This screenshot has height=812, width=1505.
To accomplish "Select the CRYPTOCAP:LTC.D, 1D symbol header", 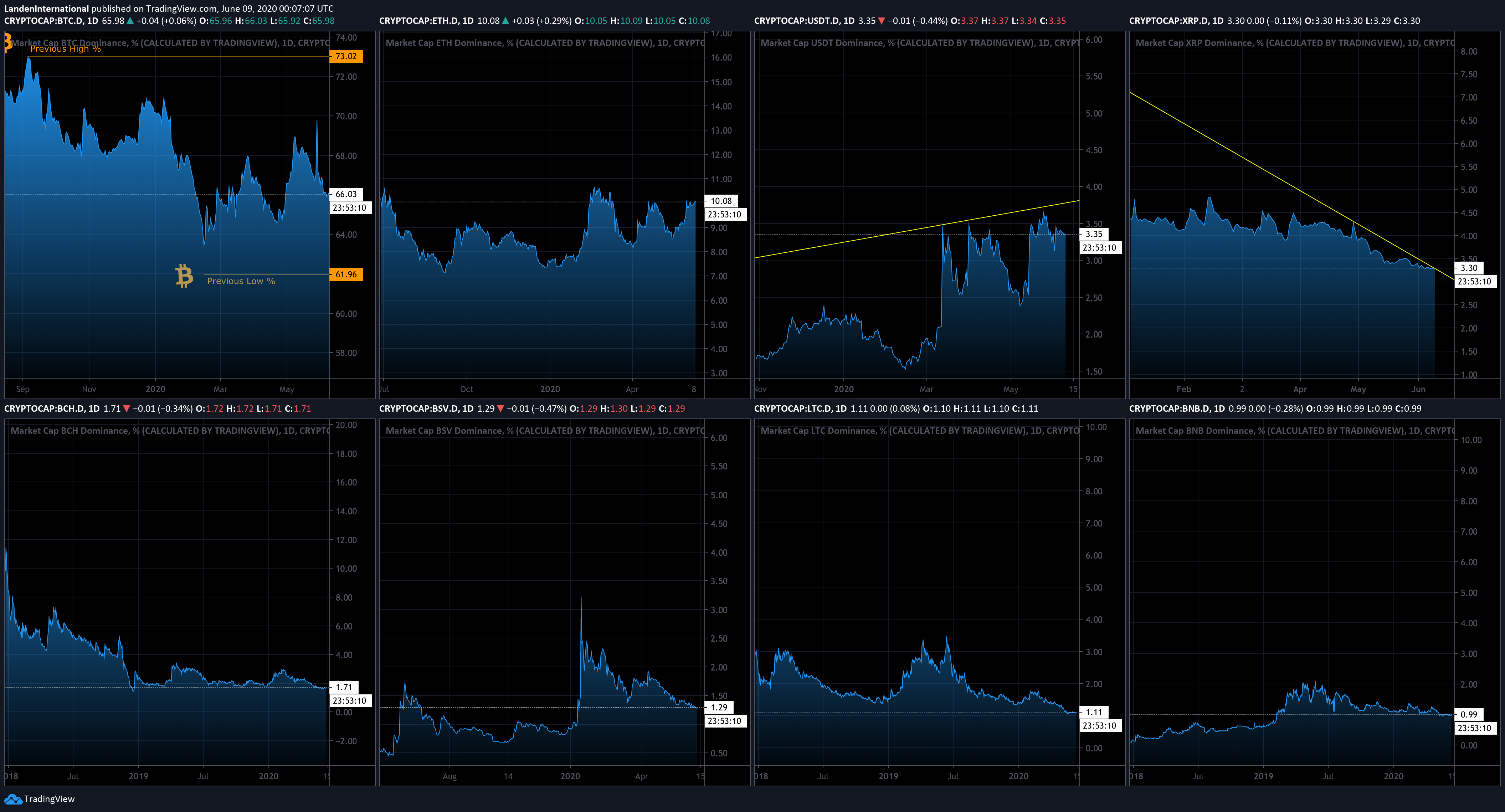I will (x=800, y=408).
